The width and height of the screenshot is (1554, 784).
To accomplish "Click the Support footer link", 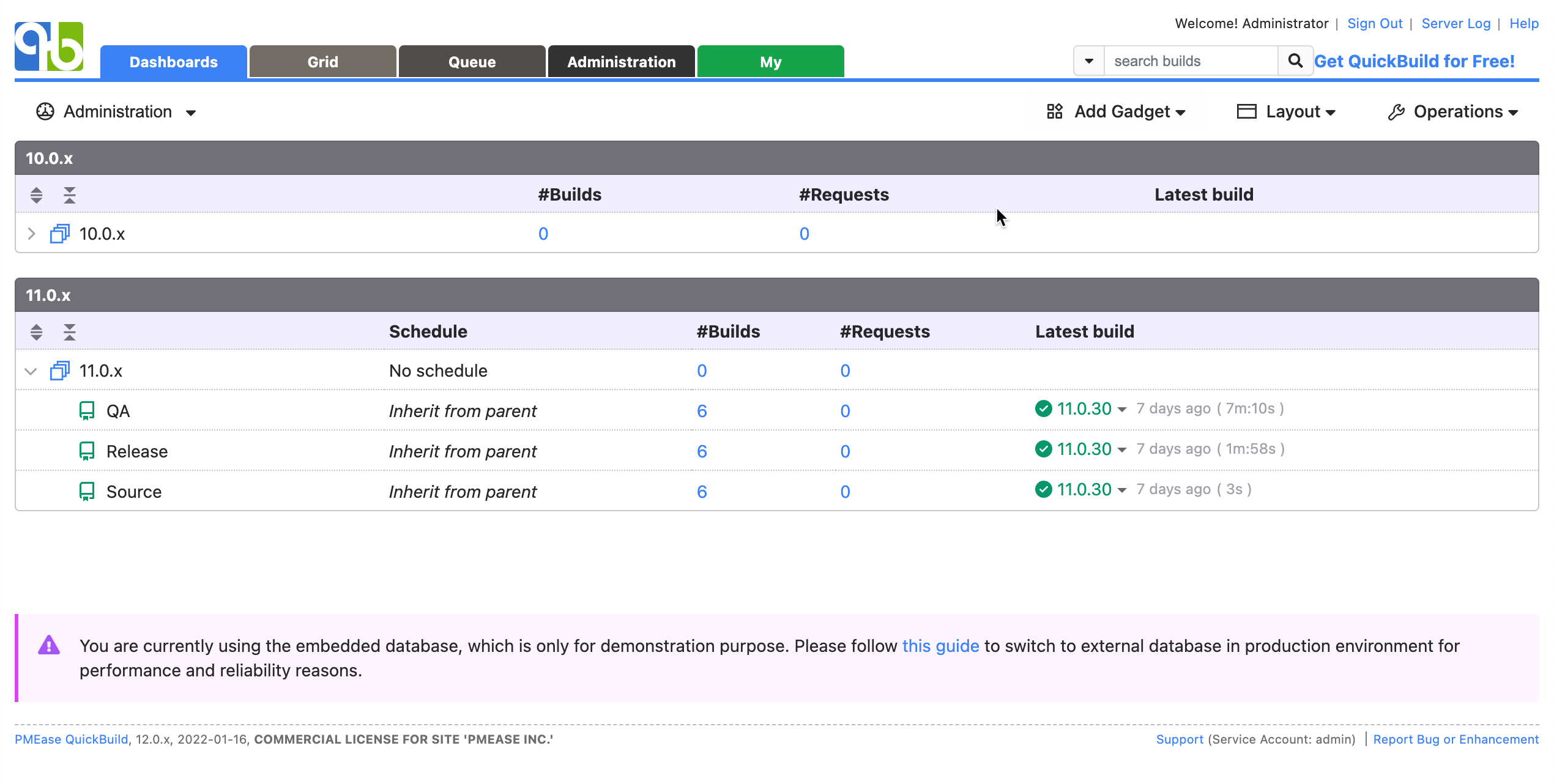I will click(x=1180, y=739).
